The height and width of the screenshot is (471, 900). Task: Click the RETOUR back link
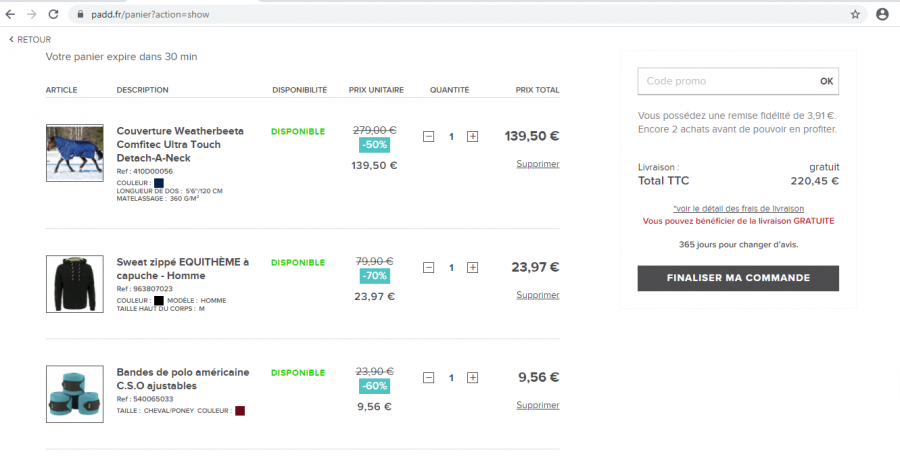point(30,40)
